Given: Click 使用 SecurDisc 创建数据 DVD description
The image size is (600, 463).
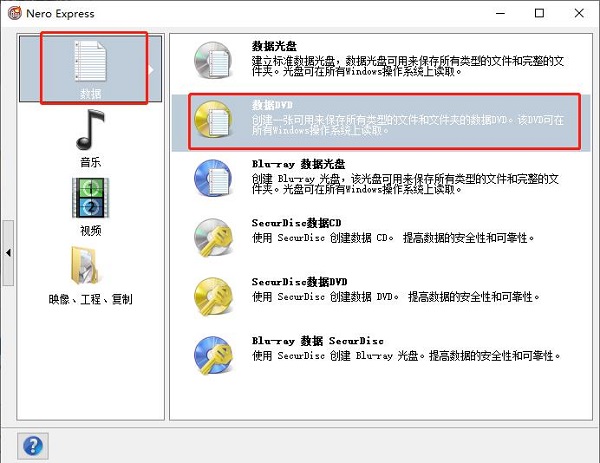Looking at the screenshot, I should point(396,297).
